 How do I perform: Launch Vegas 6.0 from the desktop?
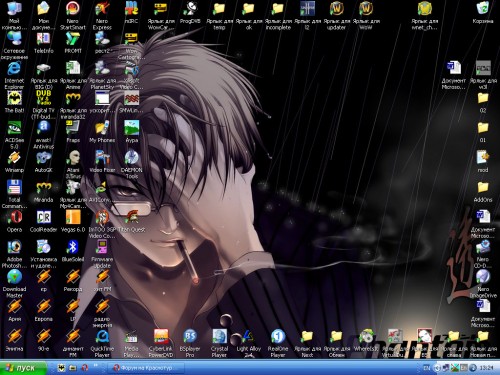click(x=73, y=218)
